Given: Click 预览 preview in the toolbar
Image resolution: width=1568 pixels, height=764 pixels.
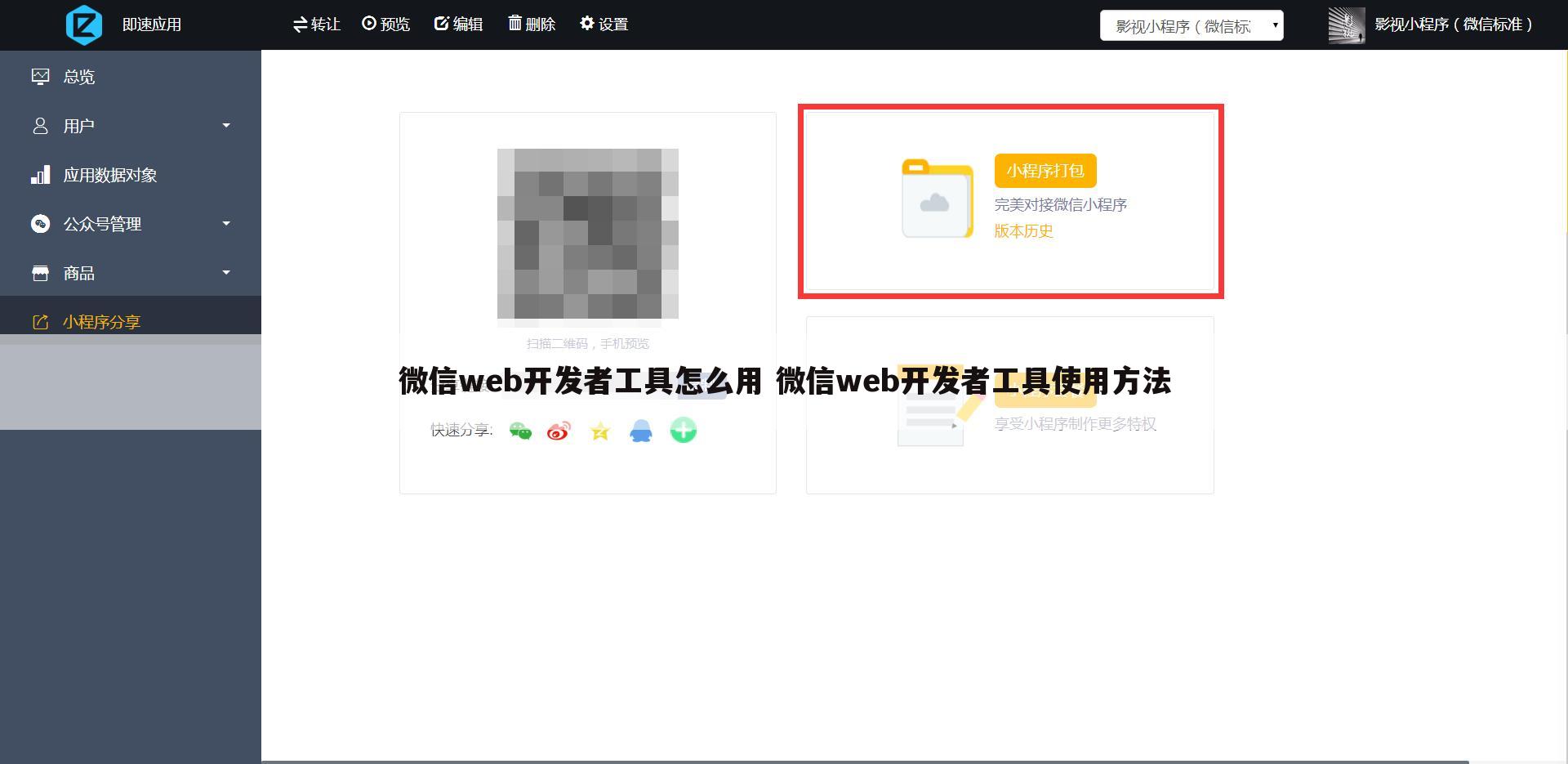Looking at the screenshot, I should click(x=385, y=25).
